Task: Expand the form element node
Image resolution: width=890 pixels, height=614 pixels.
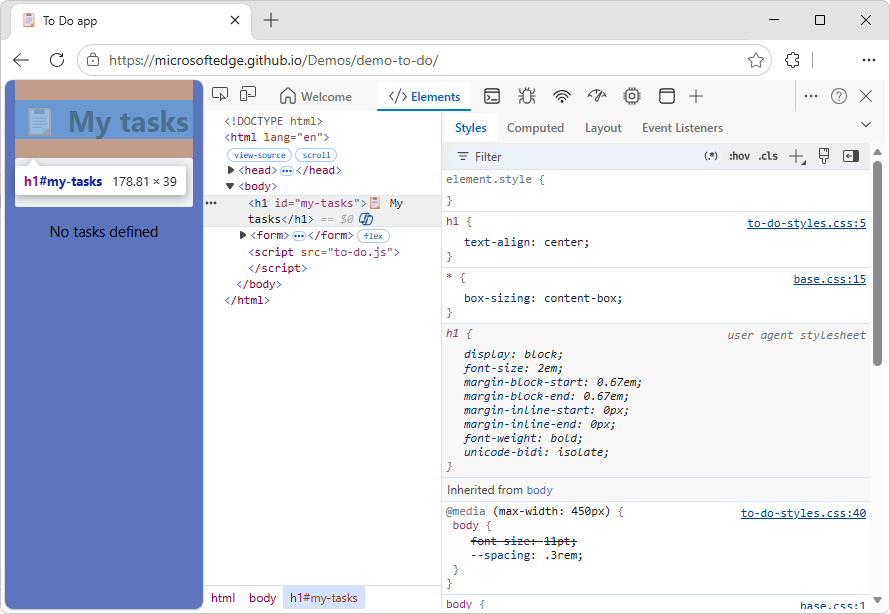Action: [243, 235]
